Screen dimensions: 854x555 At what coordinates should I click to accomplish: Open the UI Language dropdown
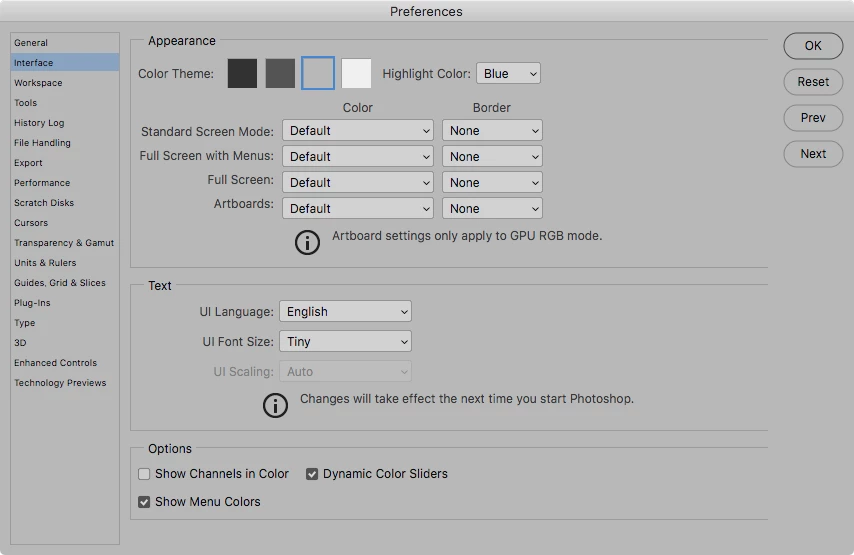345,312
